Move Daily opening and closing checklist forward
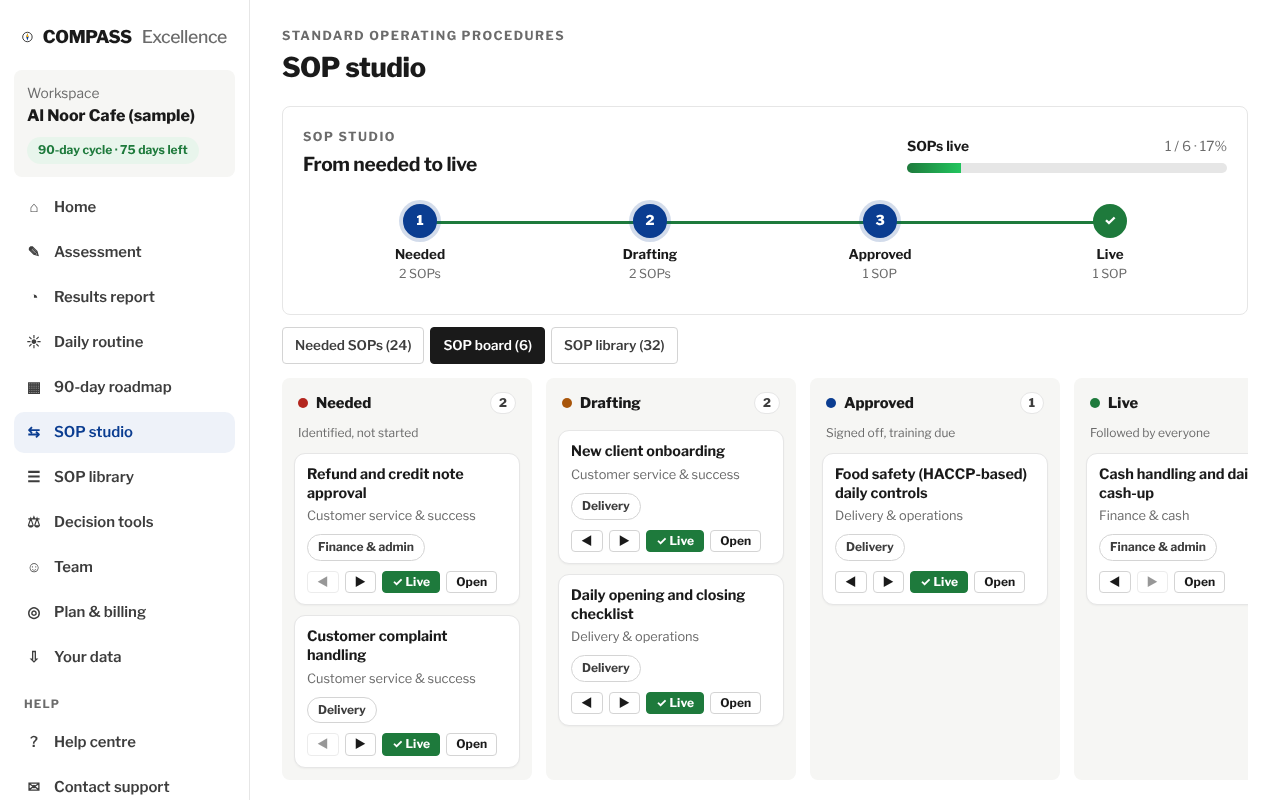 coord(624,703)
